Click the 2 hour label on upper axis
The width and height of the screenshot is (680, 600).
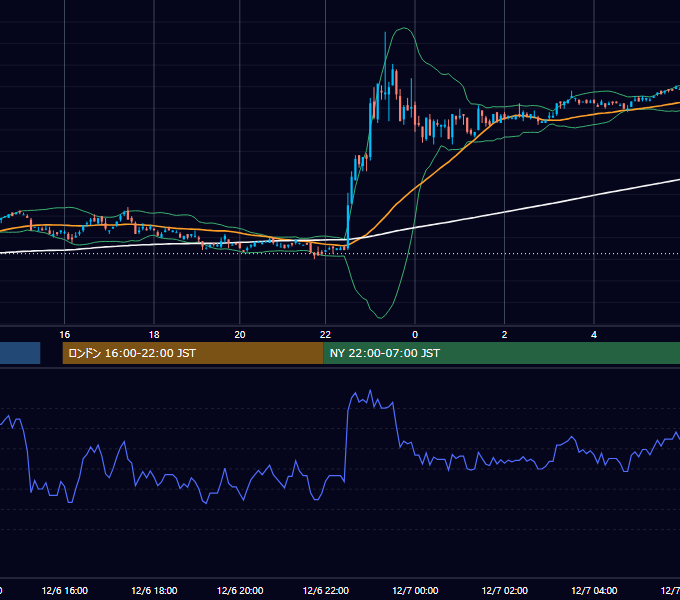504,335
